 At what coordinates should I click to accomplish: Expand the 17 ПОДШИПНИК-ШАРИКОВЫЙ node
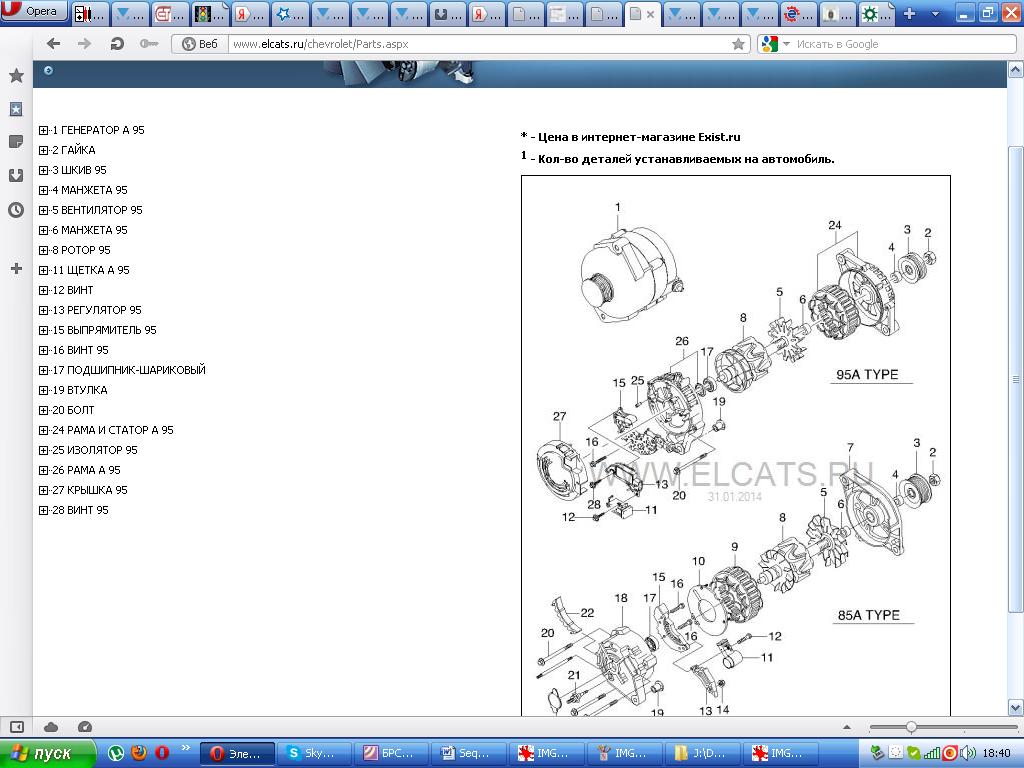click(x=44, y=370)
